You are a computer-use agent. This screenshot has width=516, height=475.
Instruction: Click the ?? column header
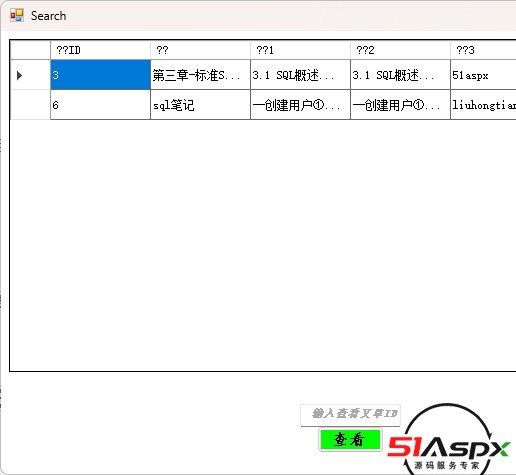(200, 50)
